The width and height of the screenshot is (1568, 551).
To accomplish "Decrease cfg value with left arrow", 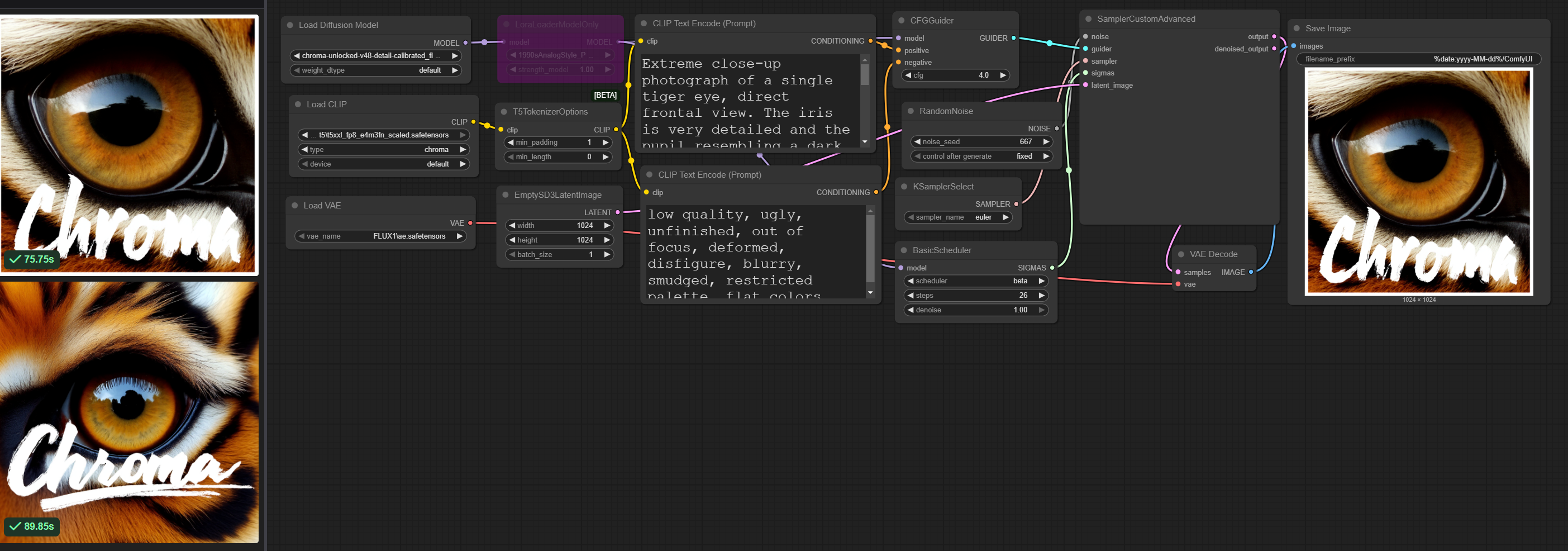I will click(x=908, y=75).
